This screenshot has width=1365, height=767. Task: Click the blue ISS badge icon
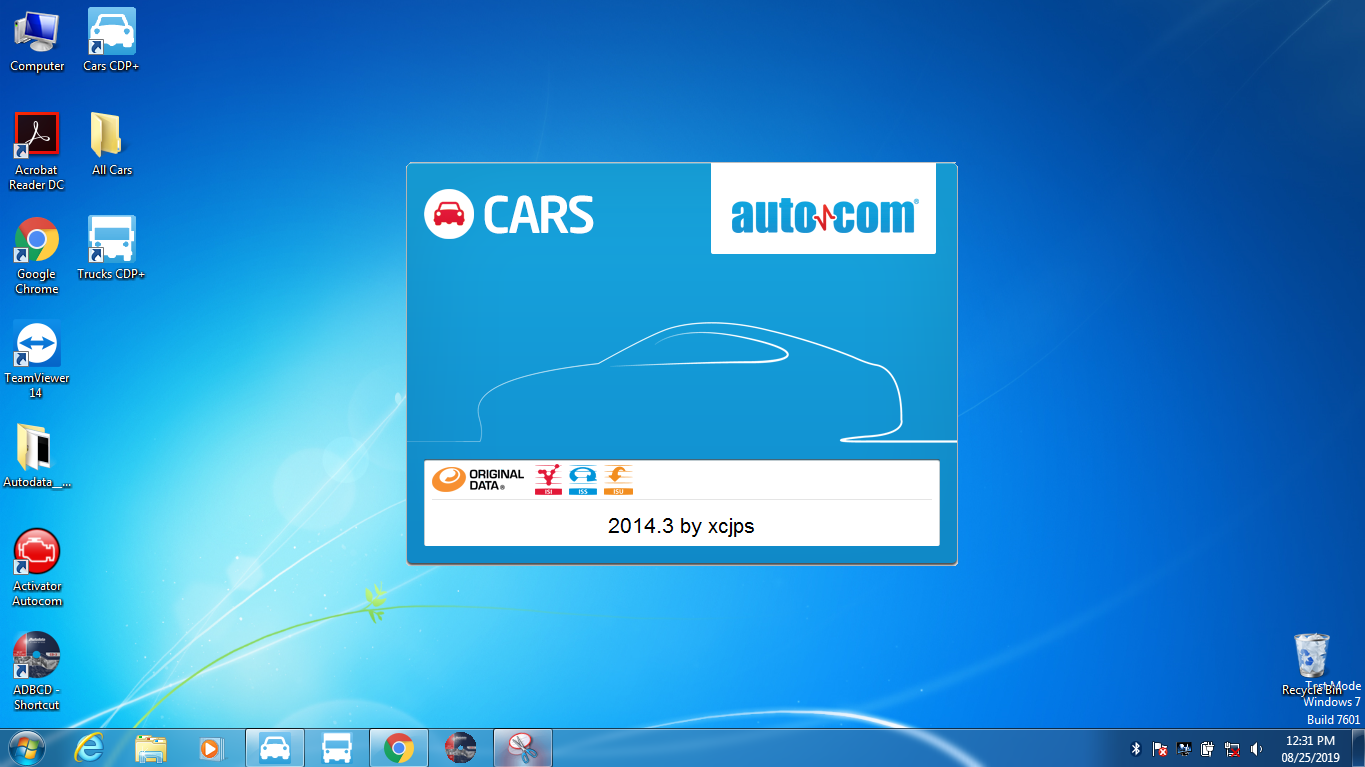pos(583,480)
